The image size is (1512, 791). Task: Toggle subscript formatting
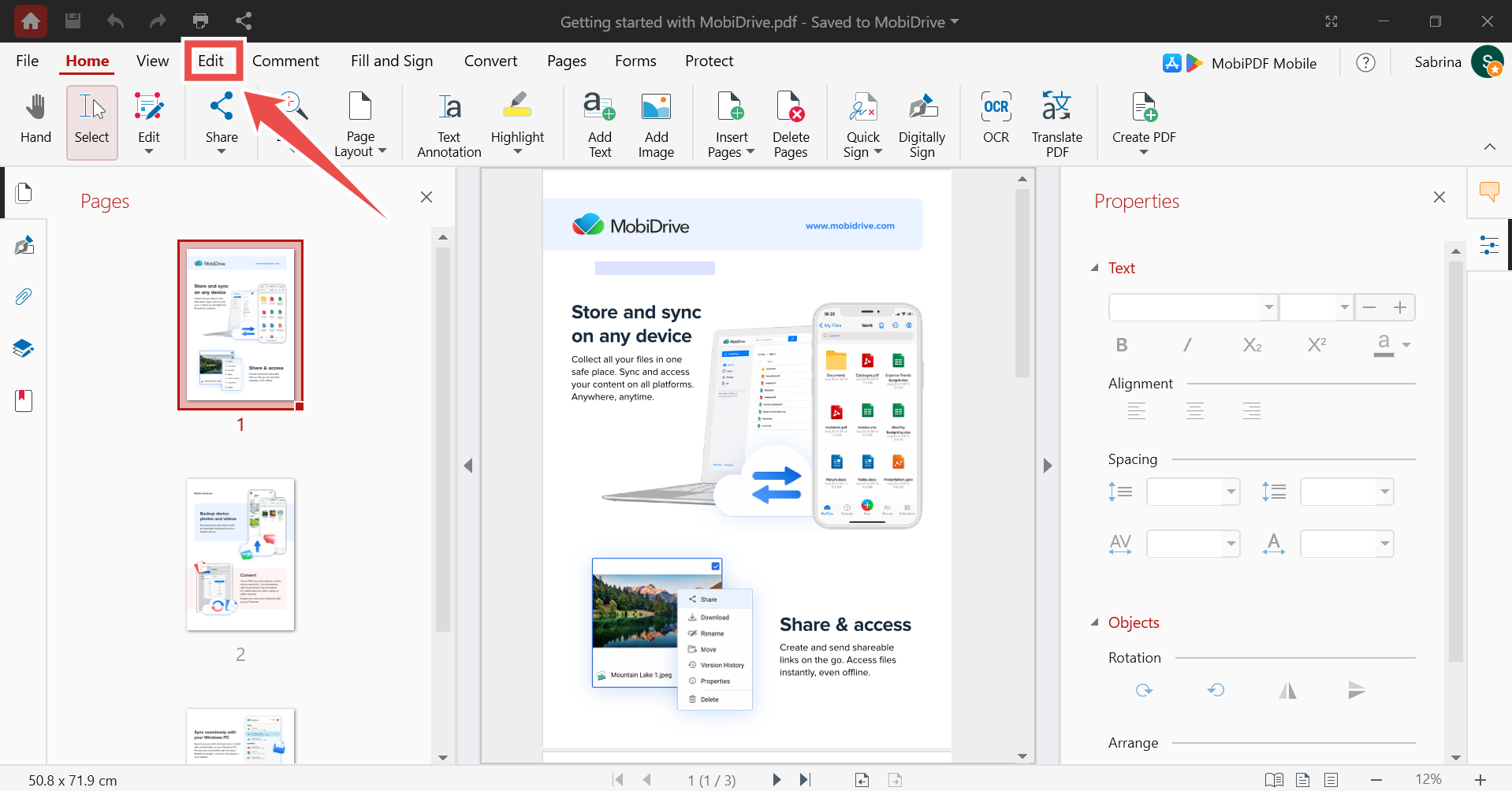(x=1252, y=345)
